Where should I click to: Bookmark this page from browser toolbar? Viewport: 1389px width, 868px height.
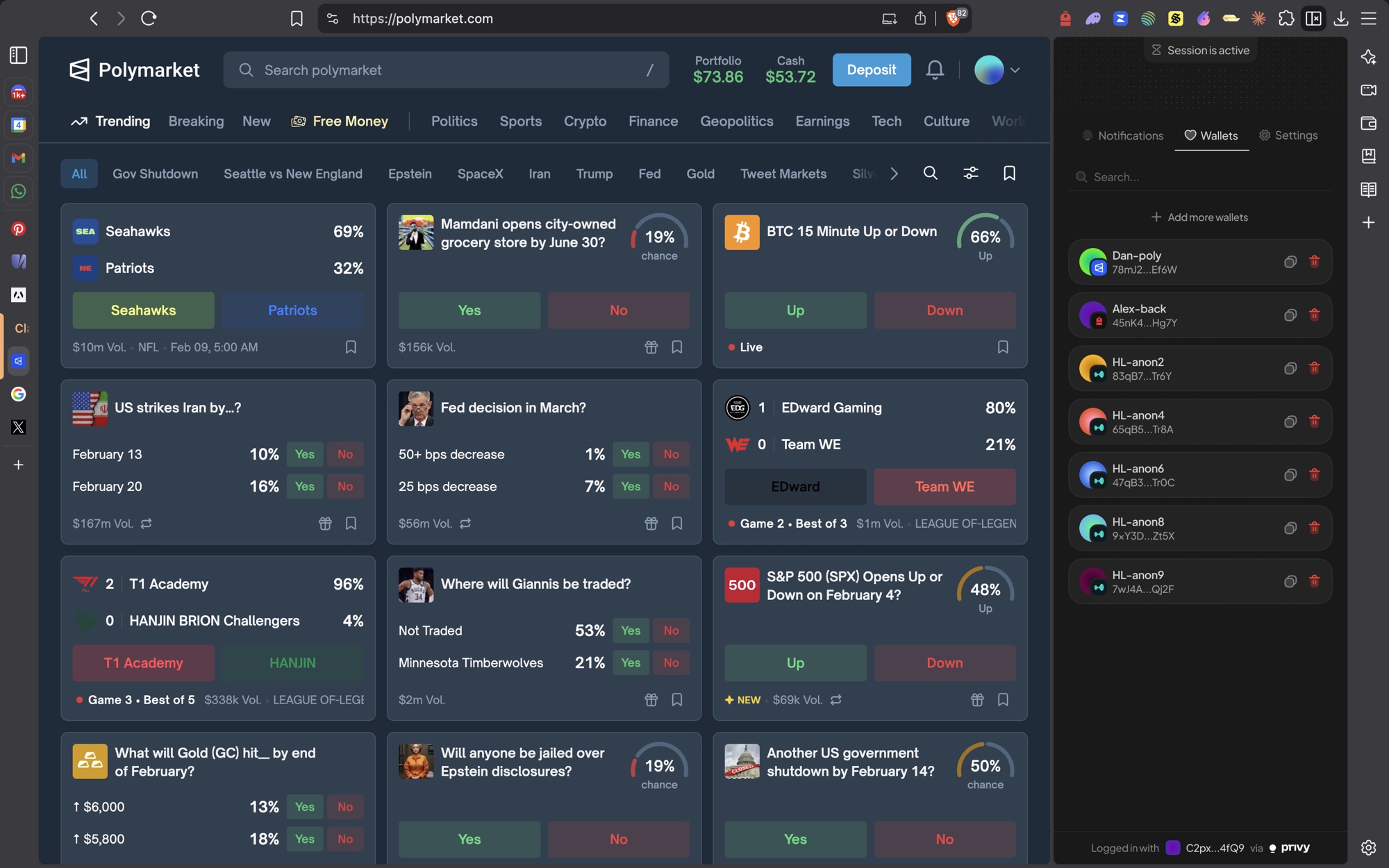point(297,18)
